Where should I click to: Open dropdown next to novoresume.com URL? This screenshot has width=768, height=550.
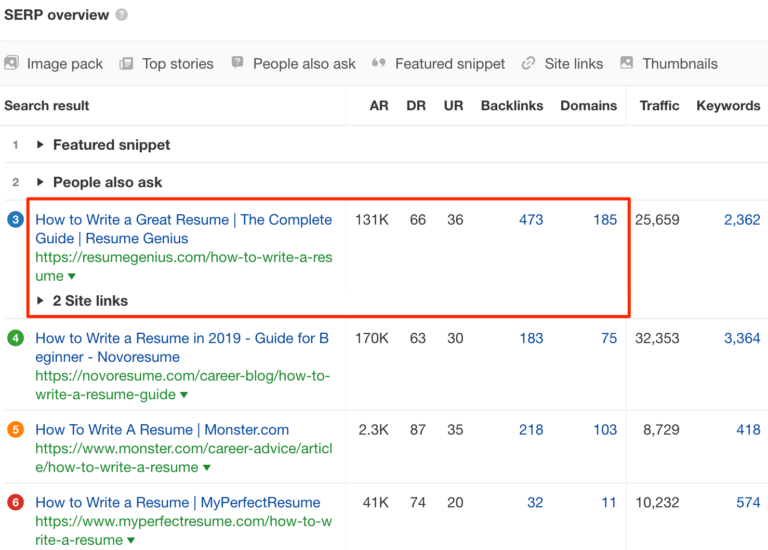183,396
